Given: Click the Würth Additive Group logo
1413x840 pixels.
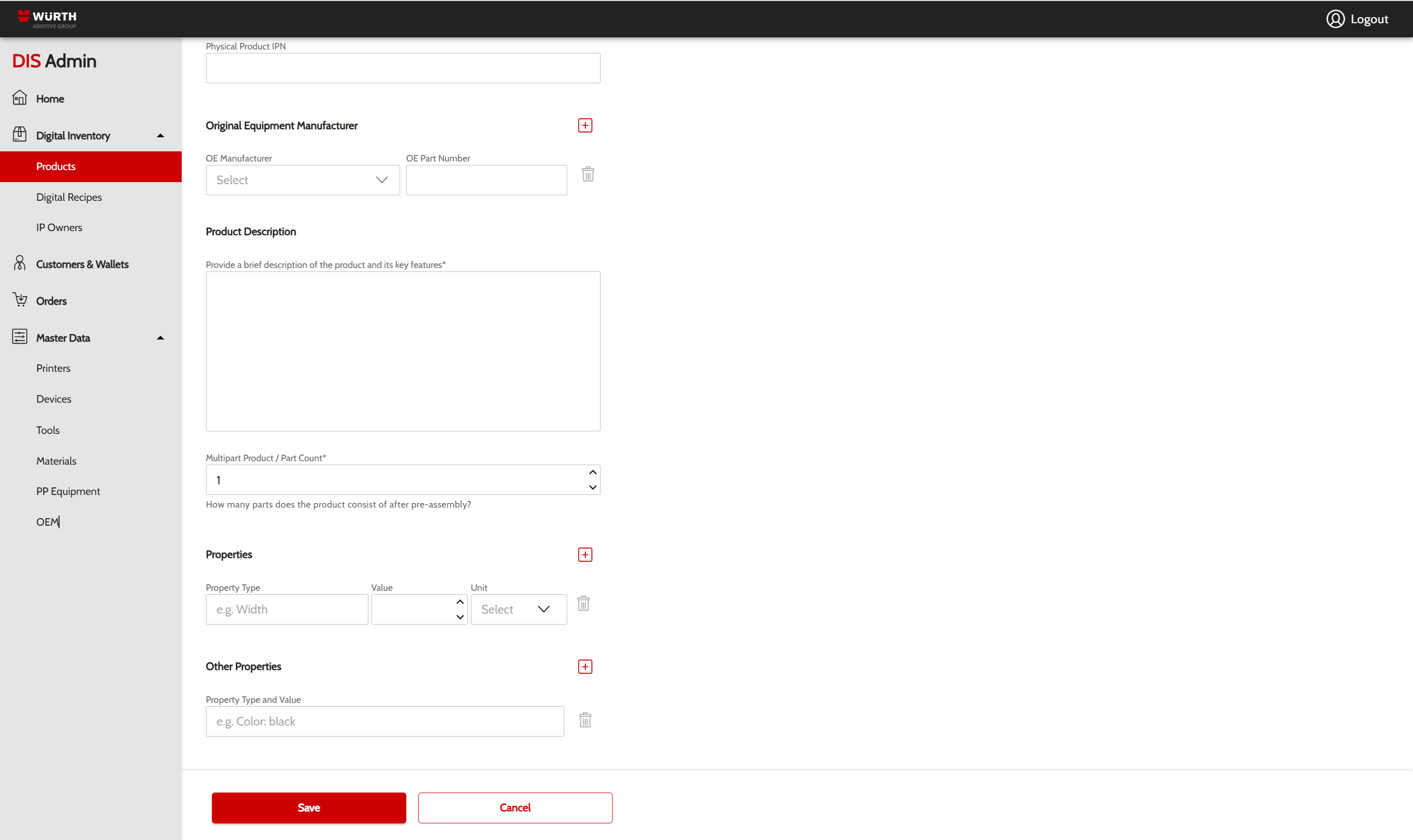Looking at the screenshot, I should [47, 19].
